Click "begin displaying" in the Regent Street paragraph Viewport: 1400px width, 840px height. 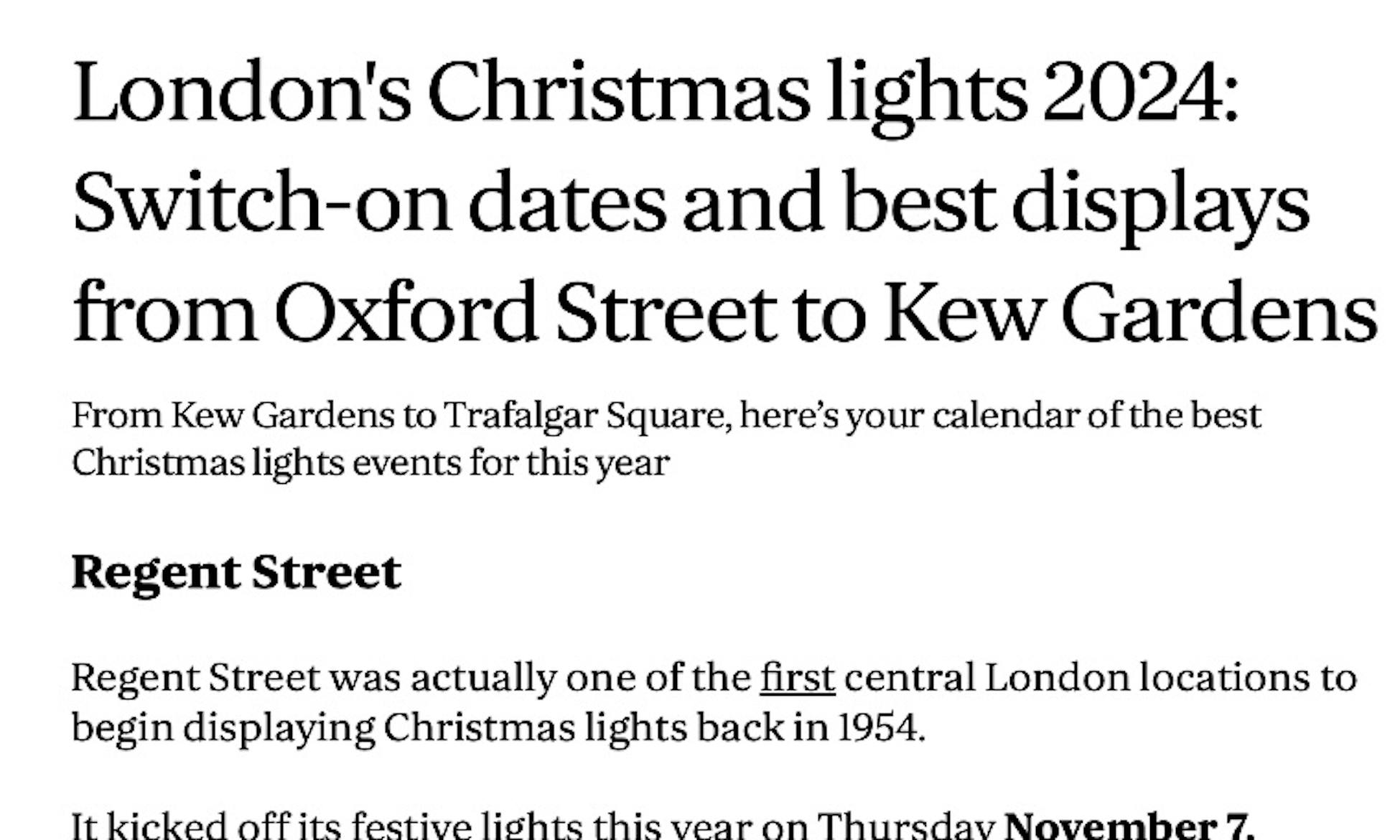[223, 728]
